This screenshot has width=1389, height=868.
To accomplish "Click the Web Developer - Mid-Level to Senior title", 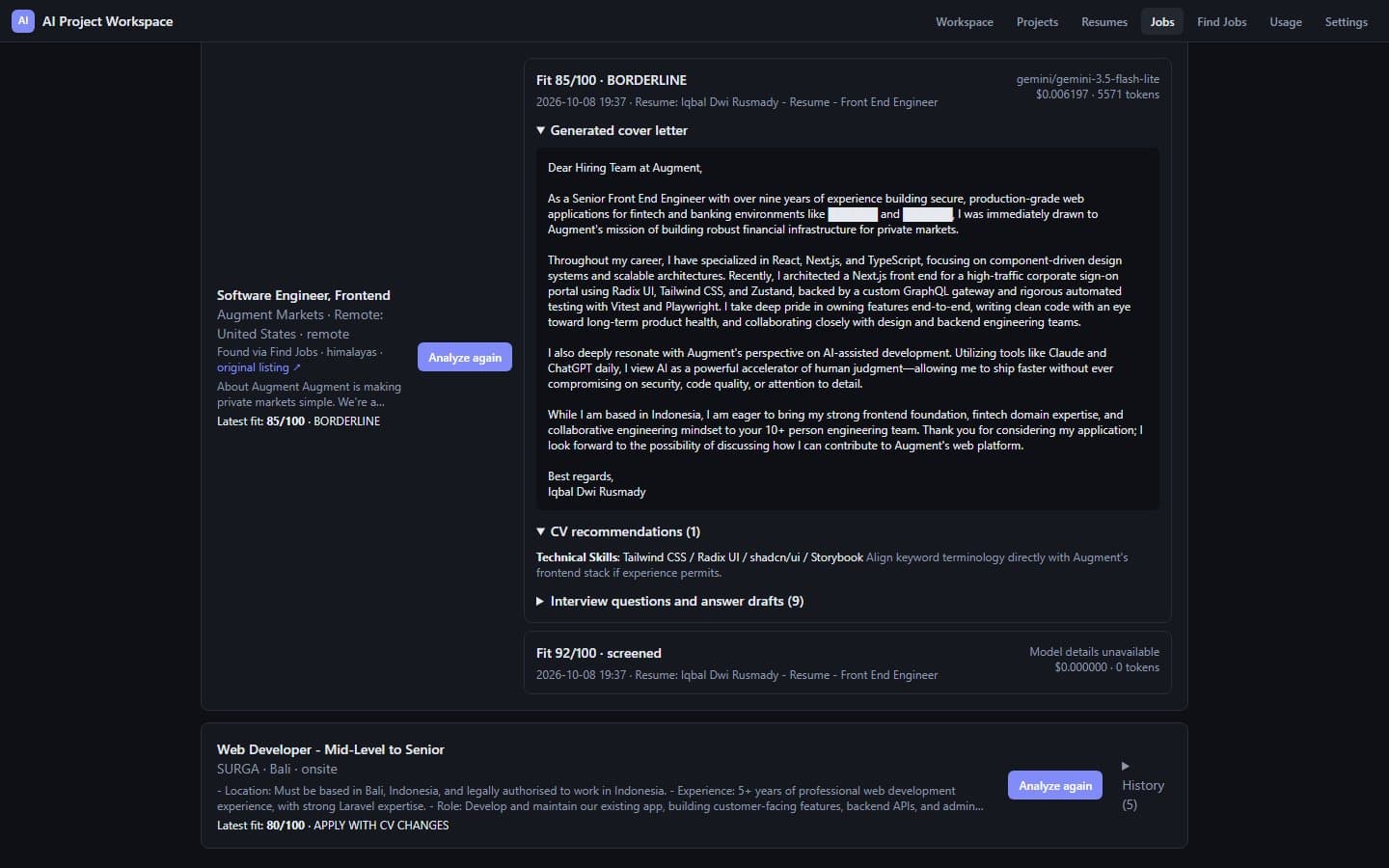I will click(331, 749).
